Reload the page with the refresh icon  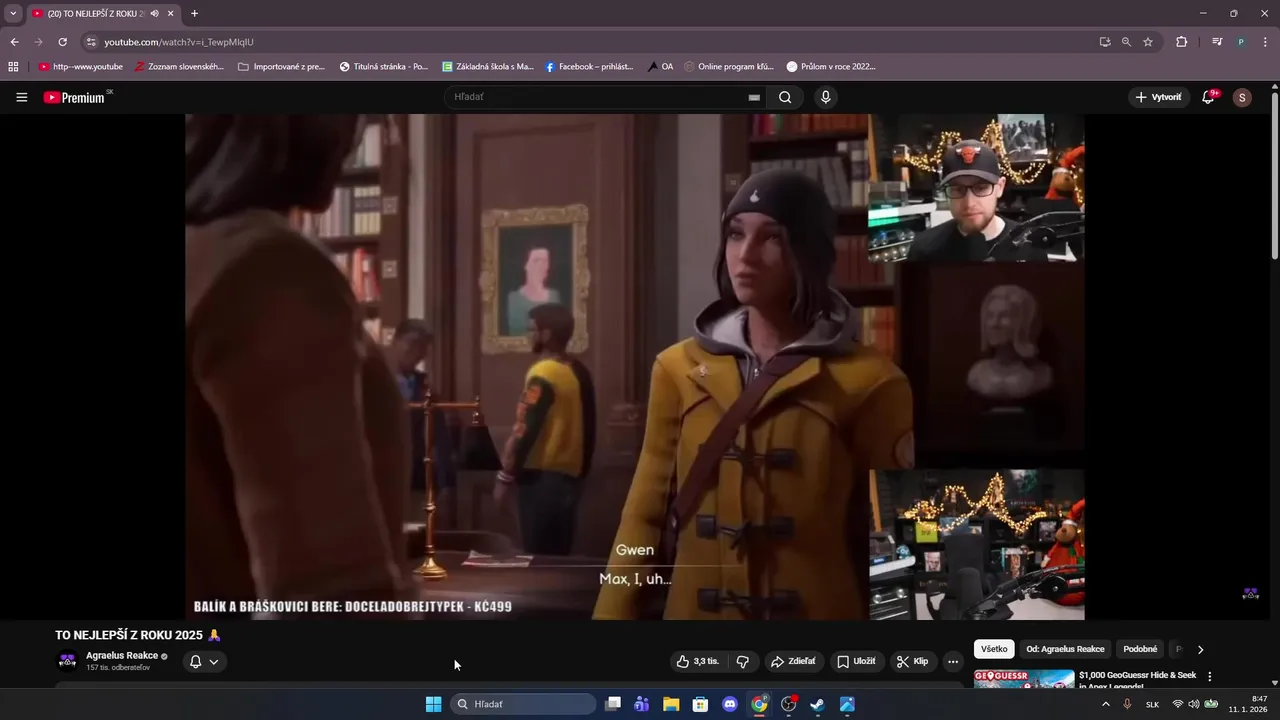(x=62, y=42)
